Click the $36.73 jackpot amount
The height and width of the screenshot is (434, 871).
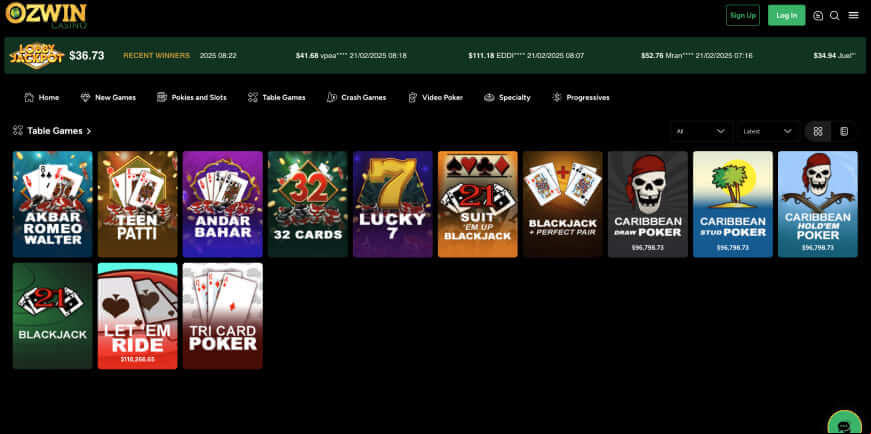(87, 56)
